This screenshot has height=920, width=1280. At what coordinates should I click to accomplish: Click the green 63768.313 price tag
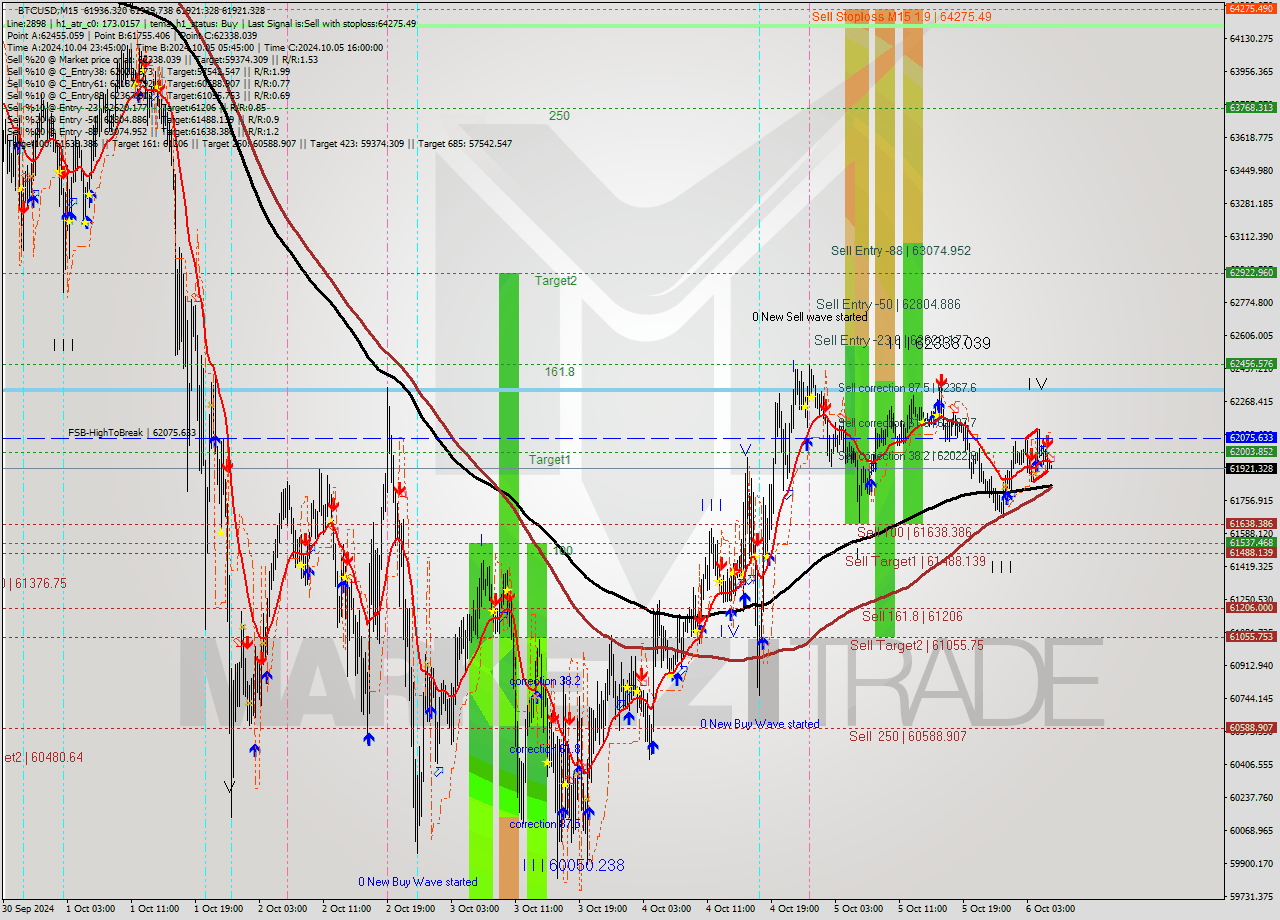[1251, 108]
